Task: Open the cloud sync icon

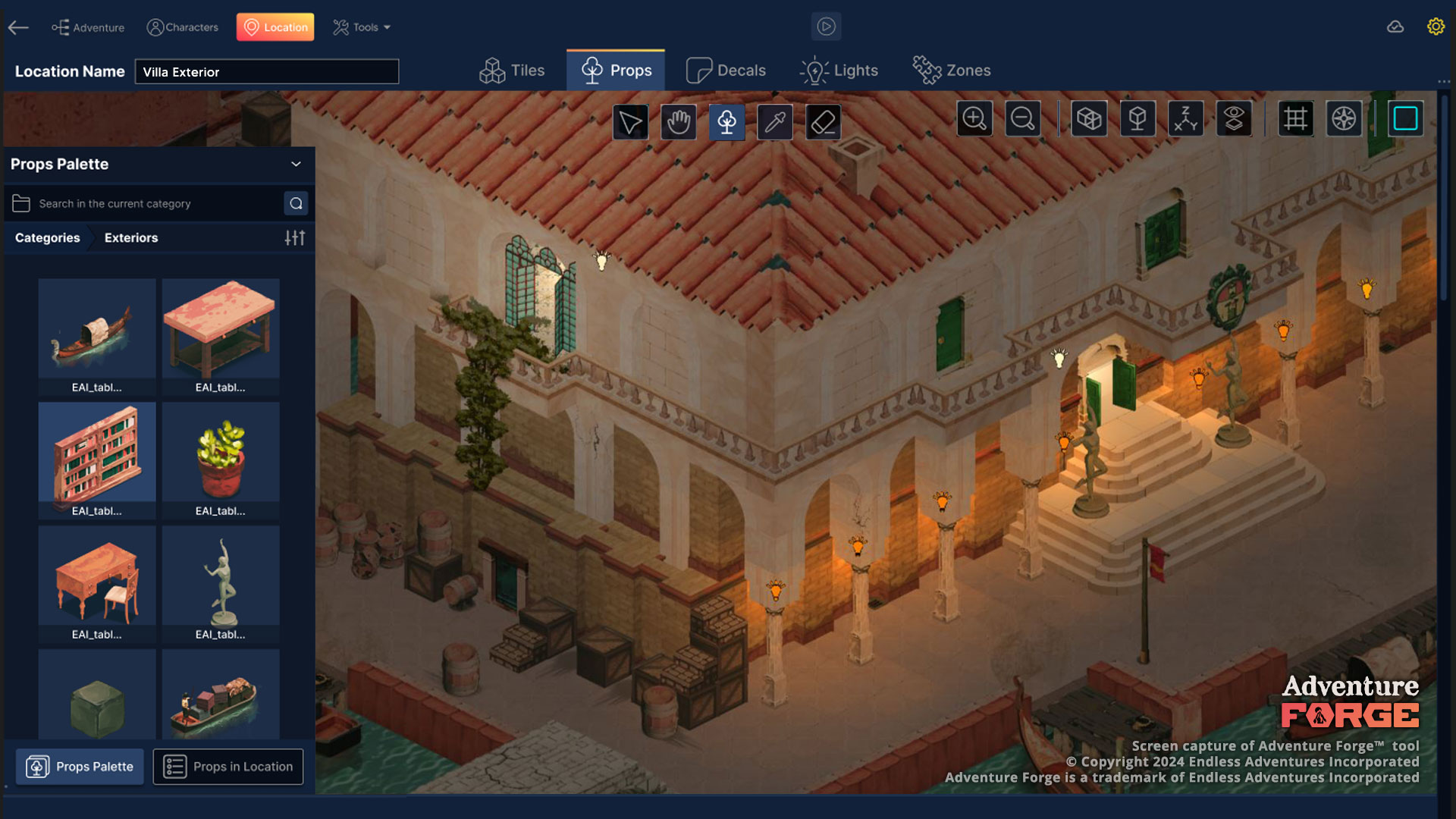Action: [1395, 27]
